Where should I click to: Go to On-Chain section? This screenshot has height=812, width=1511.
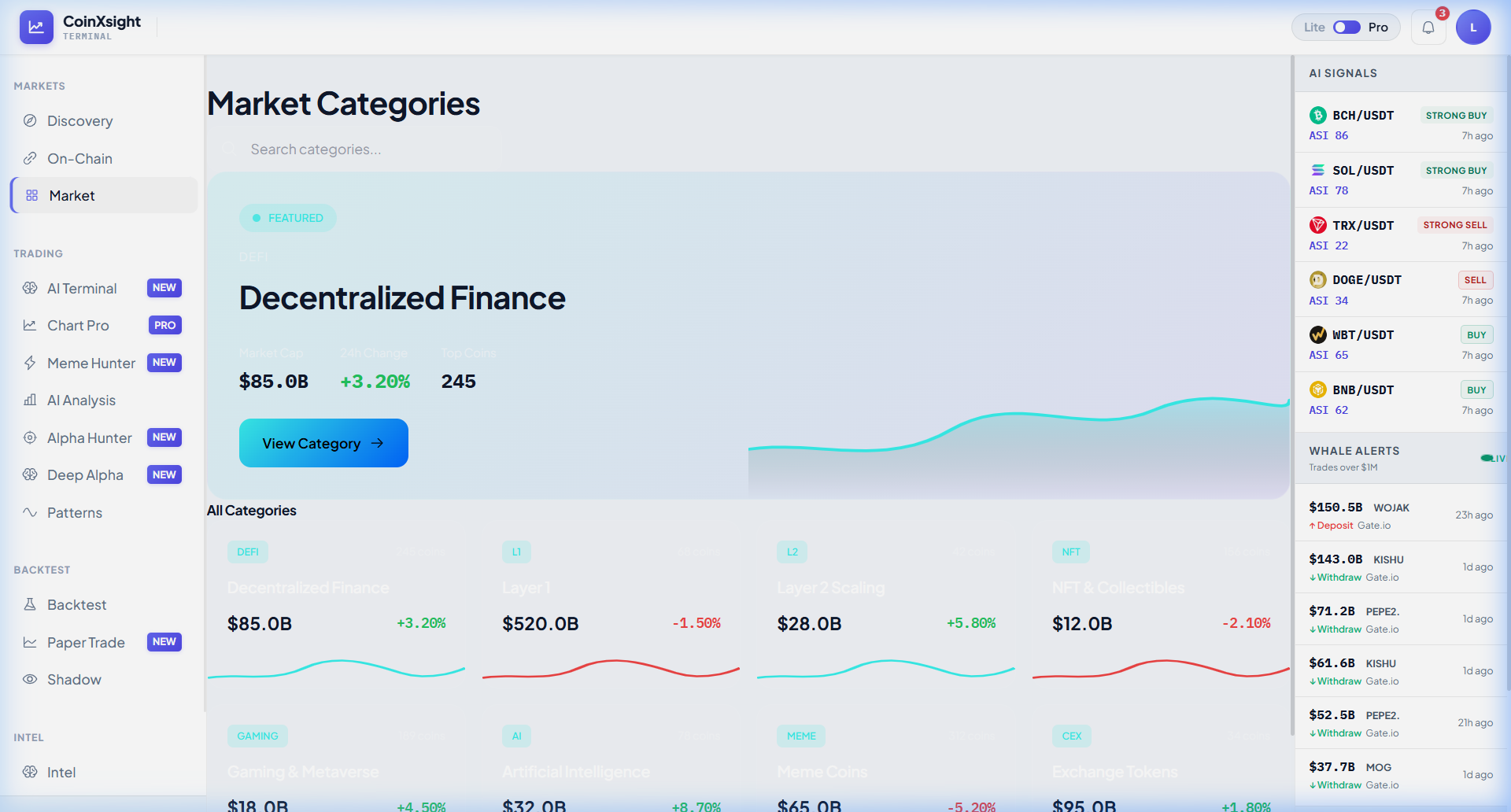point(104,158)
